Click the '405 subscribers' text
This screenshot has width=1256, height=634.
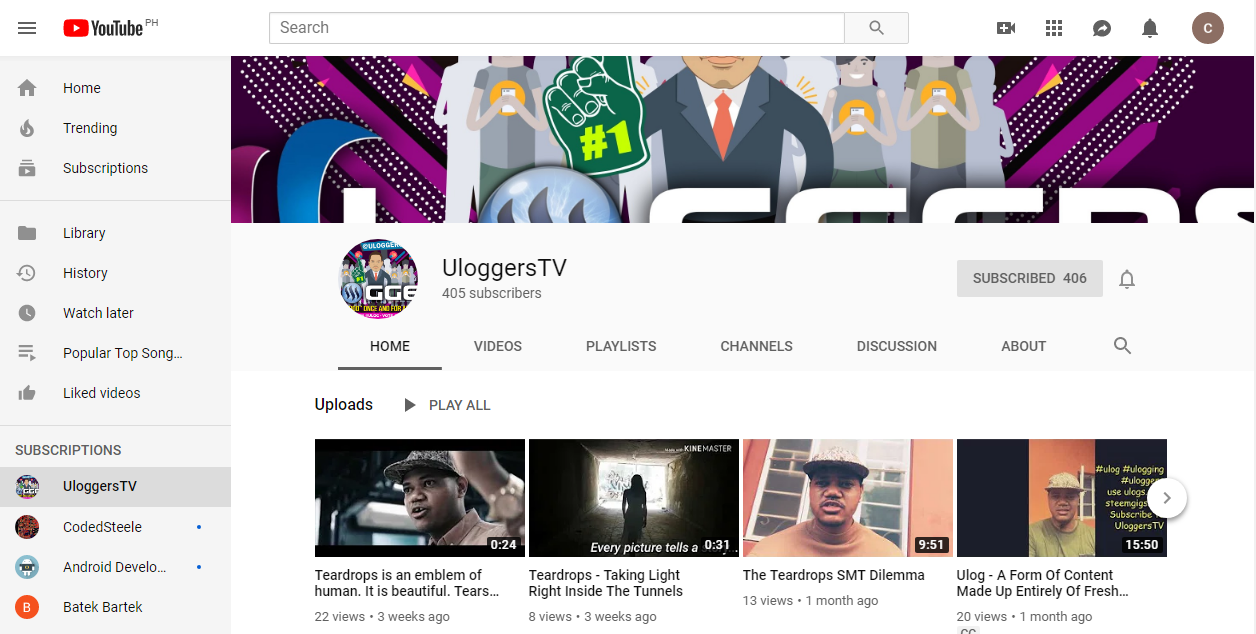click(492, 293)
